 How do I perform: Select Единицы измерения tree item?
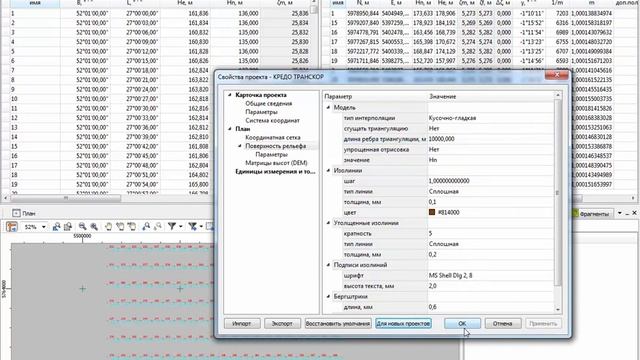point(275,171)
